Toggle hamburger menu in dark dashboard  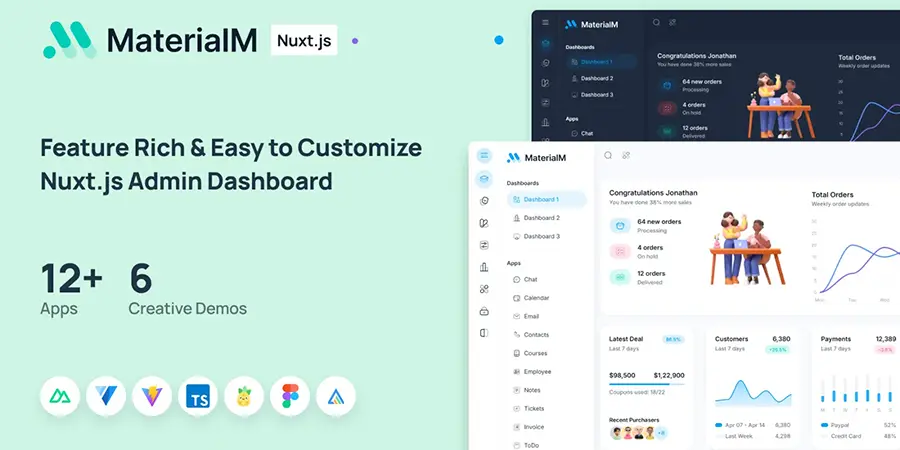(x=545, y=23)
